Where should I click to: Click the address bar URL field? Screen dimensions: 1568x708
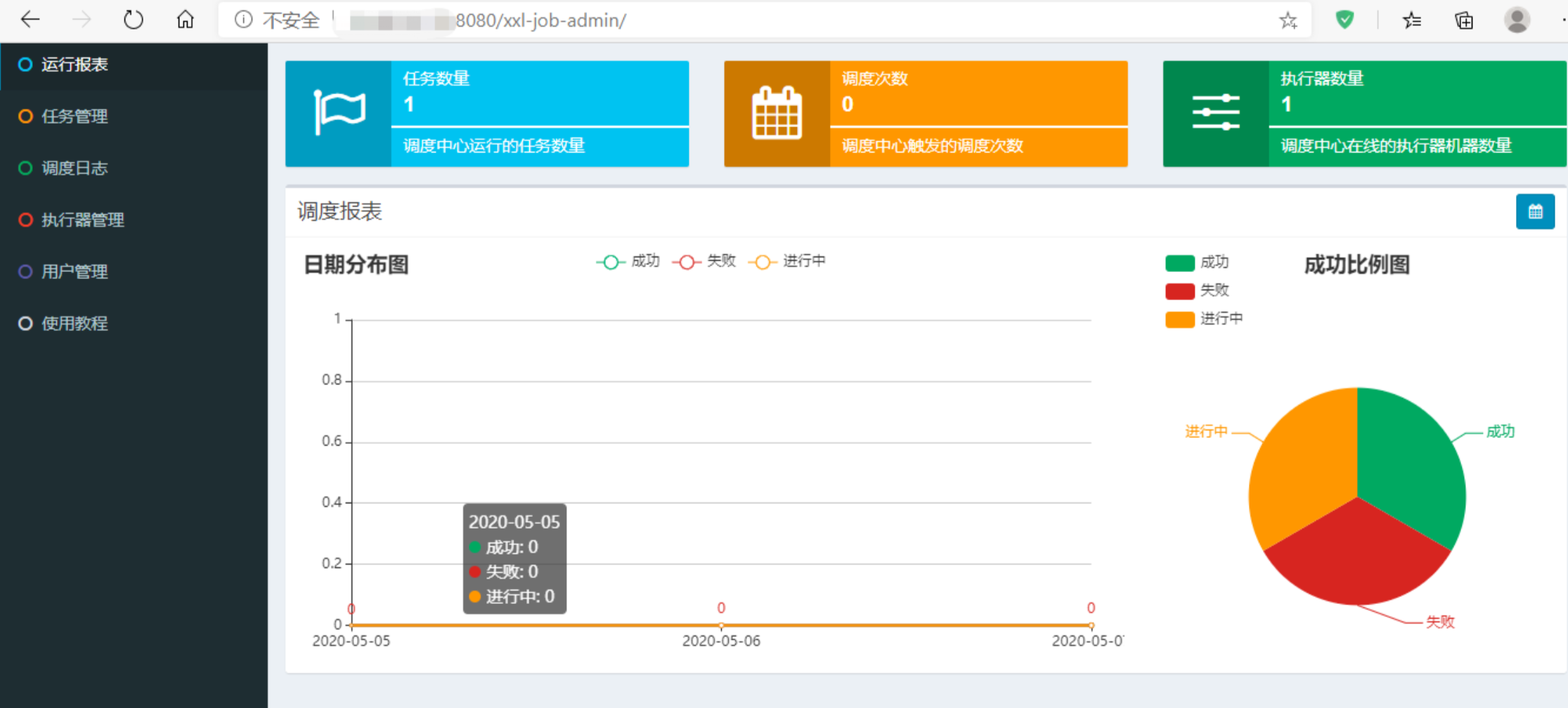coord(765,20)
